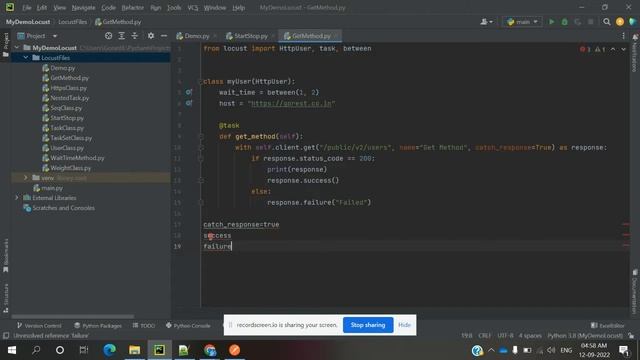This screenshot has width=640, height=360.
Task: Collapse the MyDemoLocust root folder
Action: click(17, 48)
